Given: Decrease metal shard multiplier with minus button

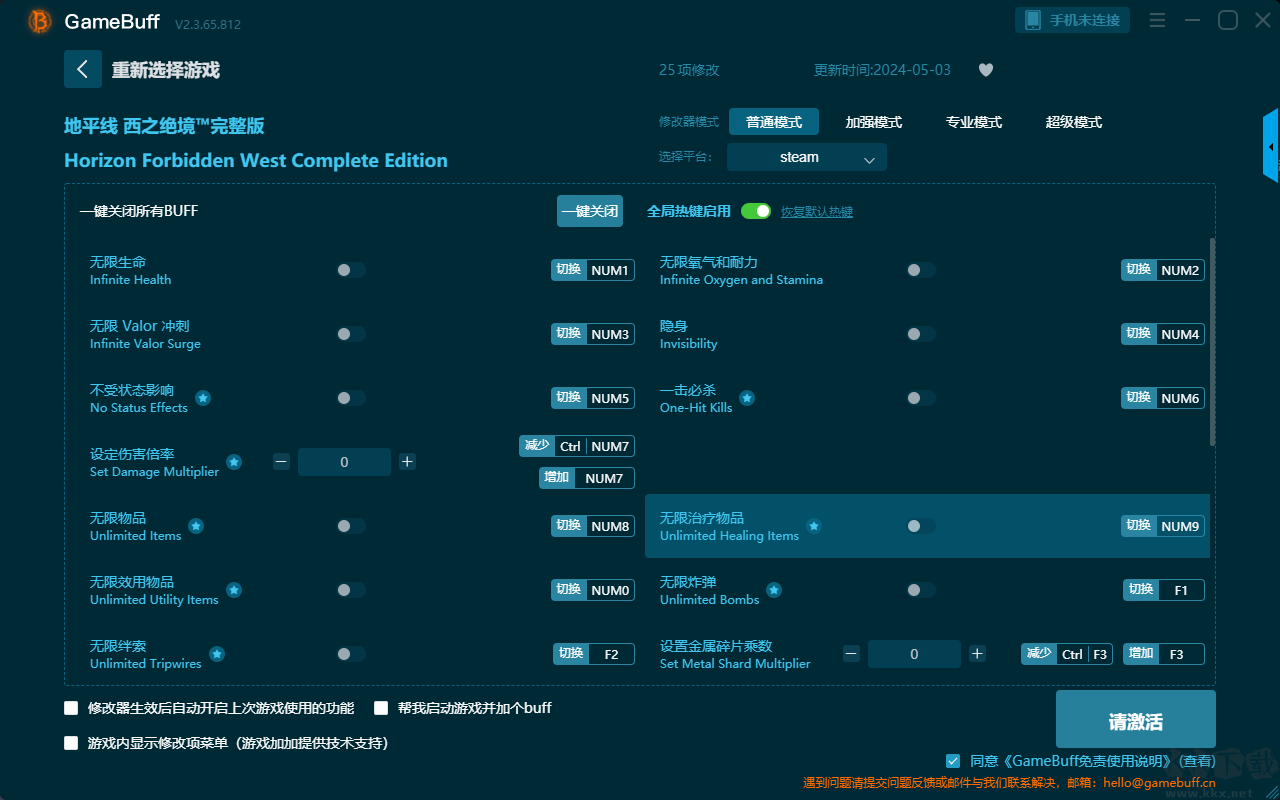Looking at the screenshot, I should point(851,654).
